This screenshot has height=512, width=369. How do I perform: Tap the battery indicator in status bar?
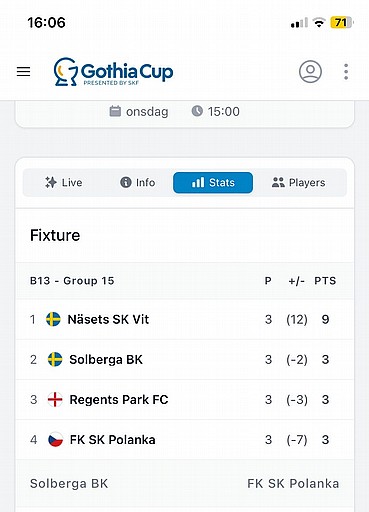pos(341,23)
